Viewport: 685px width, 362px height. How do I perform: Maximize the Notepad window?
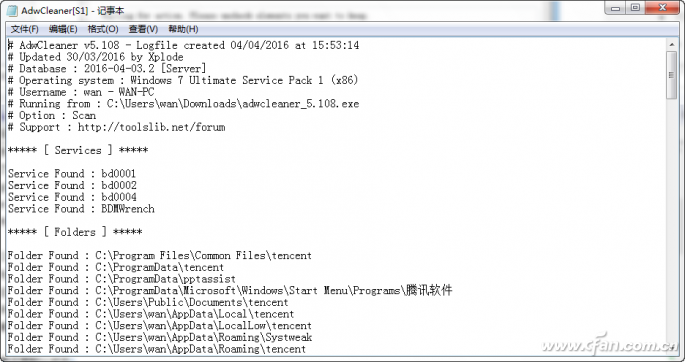click(x=636, y=8)
